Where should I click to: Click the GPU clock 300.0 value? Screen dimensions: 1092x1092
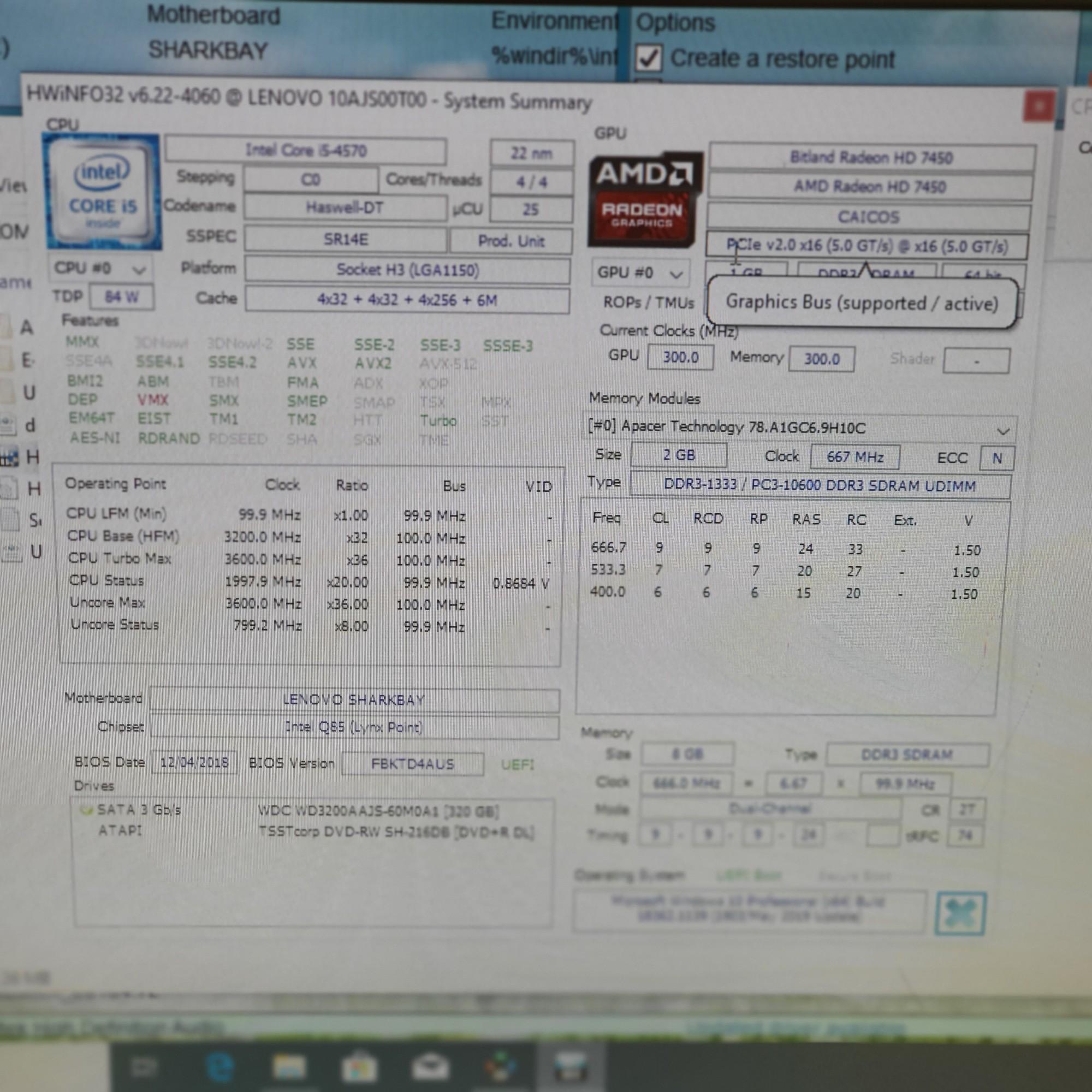[680, 357]
